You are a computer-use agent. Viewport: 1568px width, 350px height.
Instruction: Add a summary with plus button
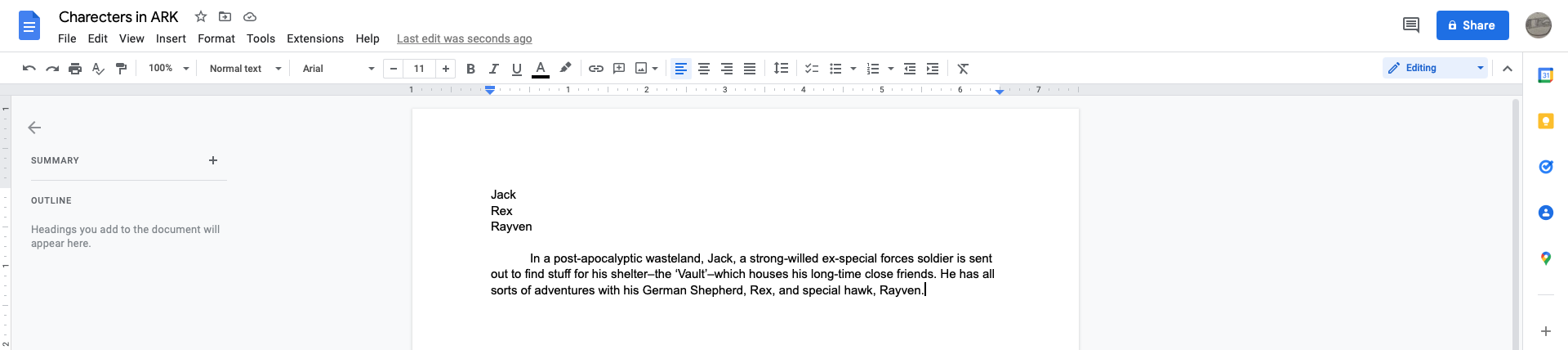(x=213, y=160)
